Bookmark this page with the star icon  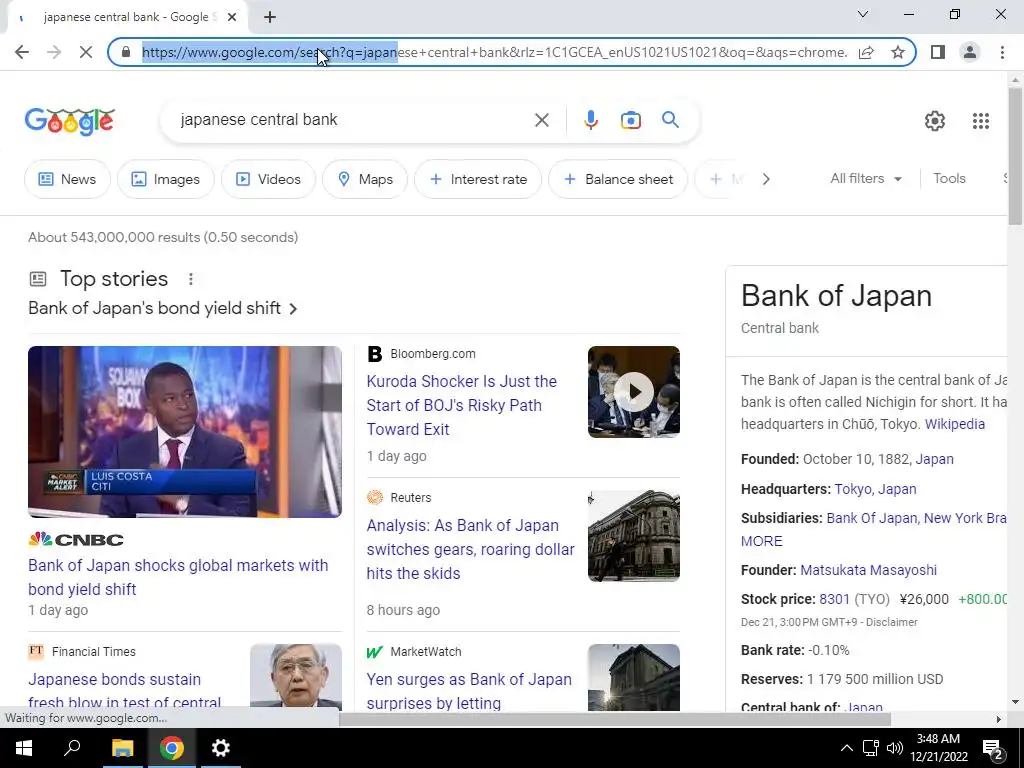(898, 52)
